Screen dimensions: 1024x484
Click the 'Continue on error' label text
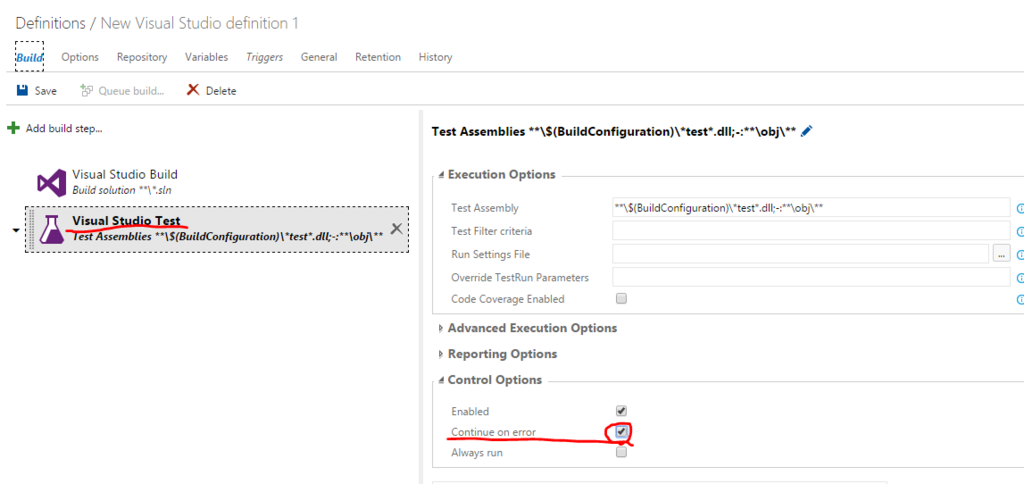coord(493,432)
